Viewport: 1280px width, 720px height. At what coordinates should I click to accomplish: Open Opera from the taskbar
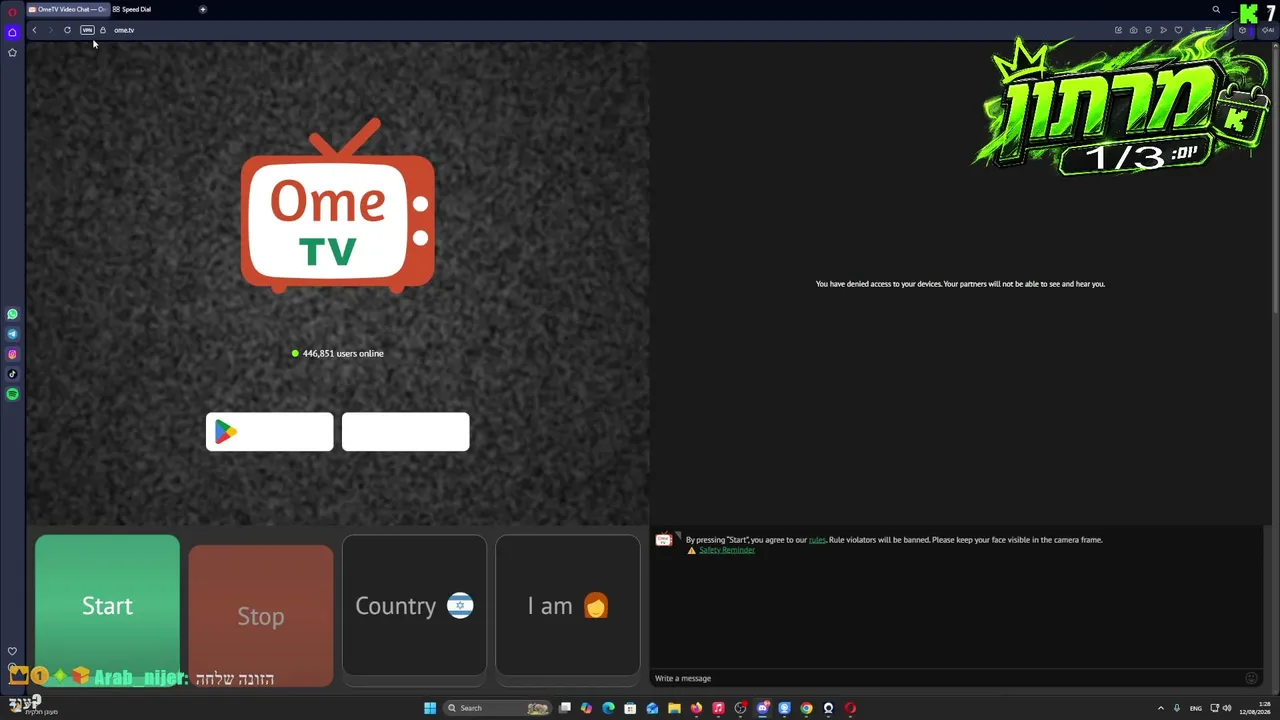850,708
